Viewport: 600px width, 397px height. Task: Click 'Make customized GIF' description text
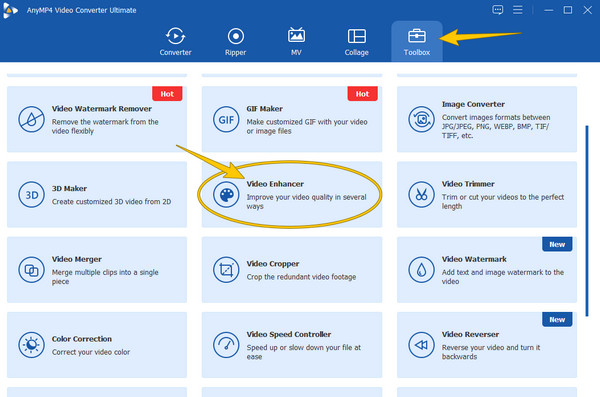pos(307,126)
